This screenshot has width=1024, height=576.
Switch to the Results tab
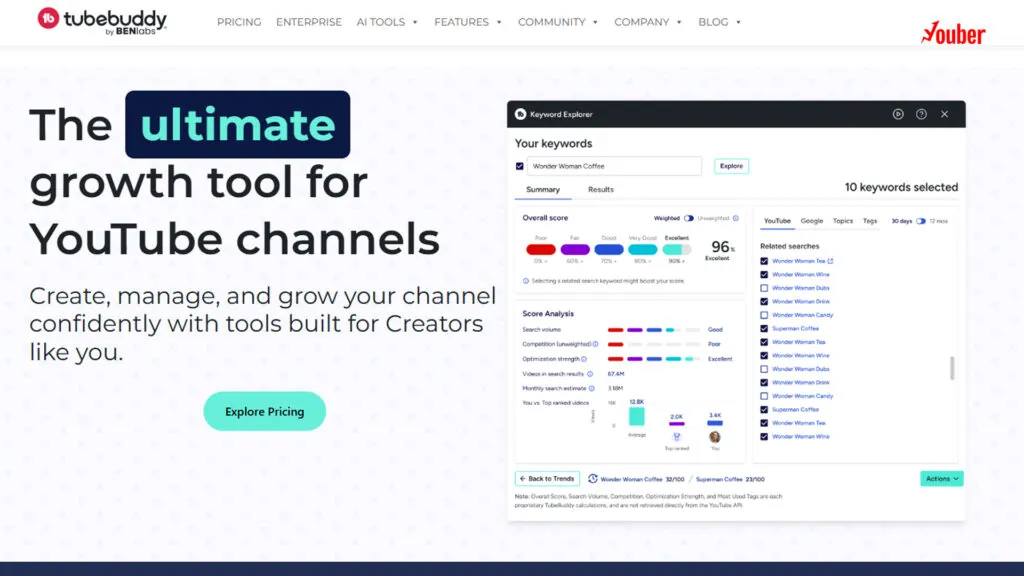coord(601,189)
